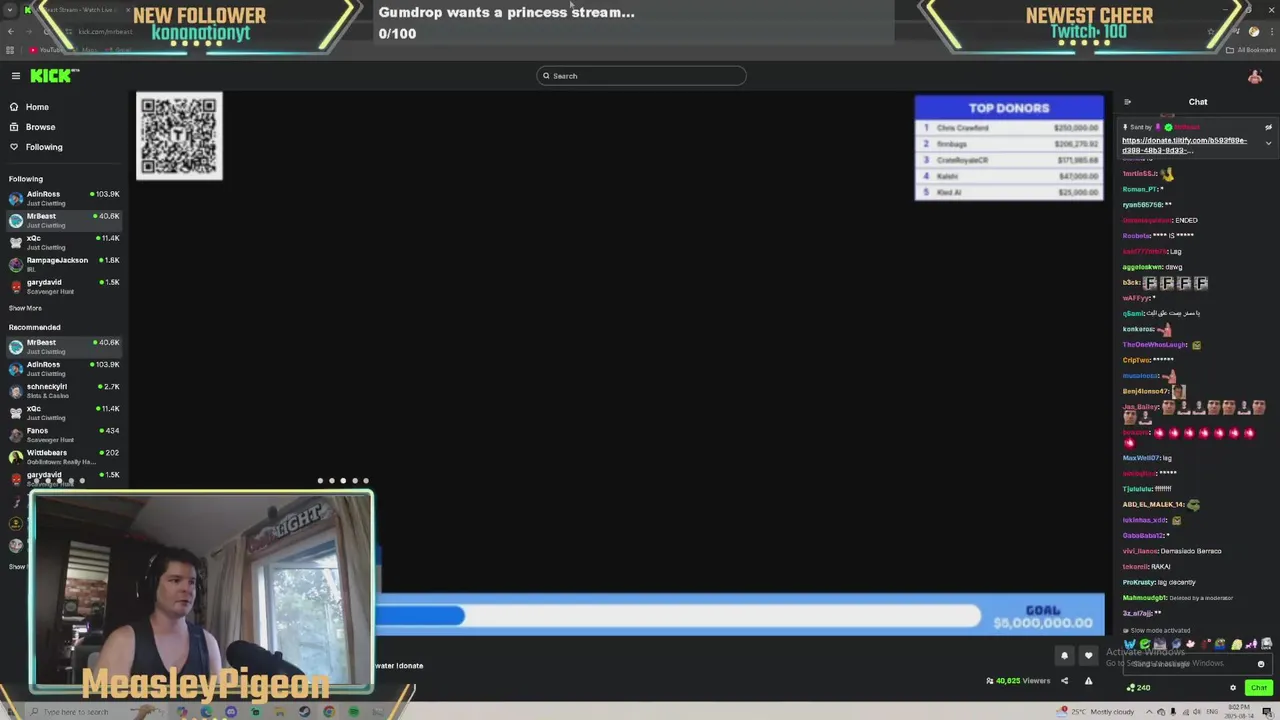Open the Browse page
This screenshot has width=1280, height=720.
[x=40, y=127]
